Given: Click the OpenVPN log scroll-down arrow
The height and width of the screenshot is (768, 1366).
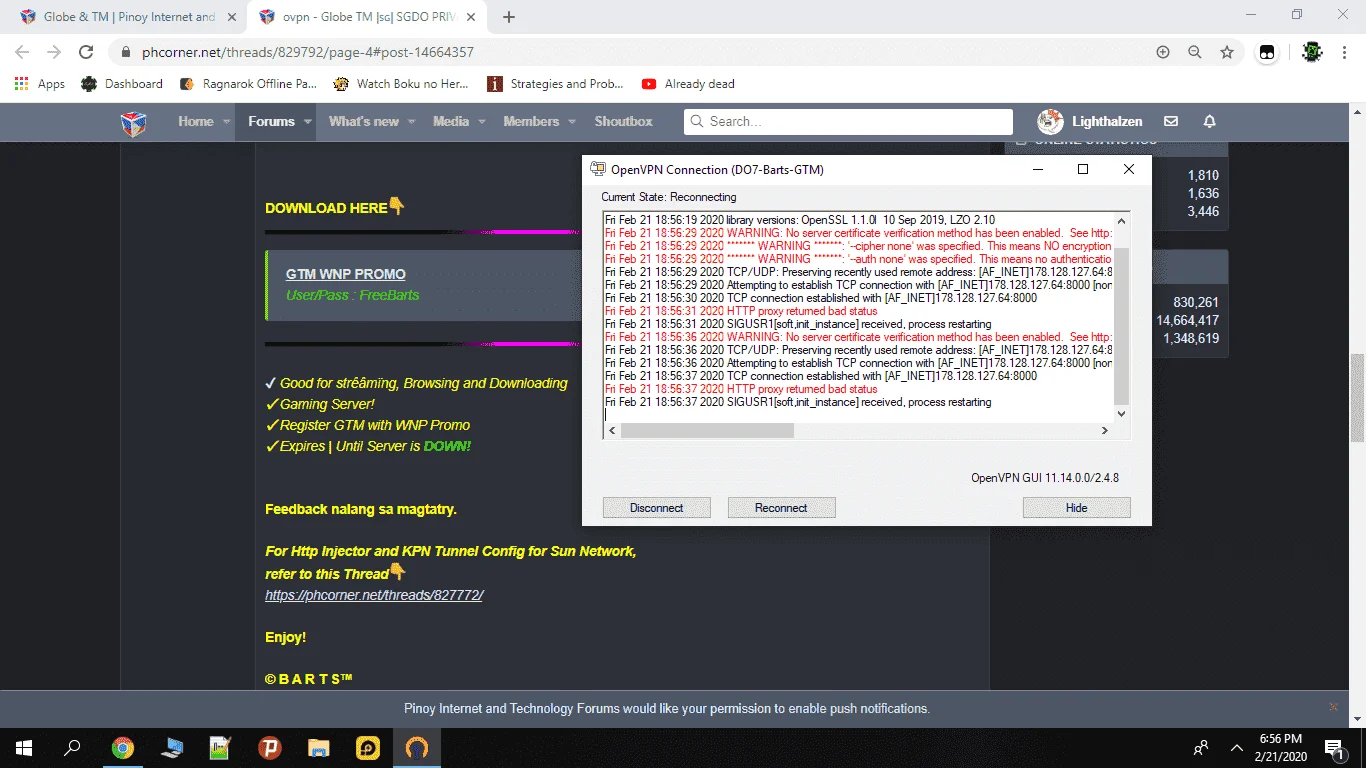Looking at the screenshot, I should (x=1121, y=413).
